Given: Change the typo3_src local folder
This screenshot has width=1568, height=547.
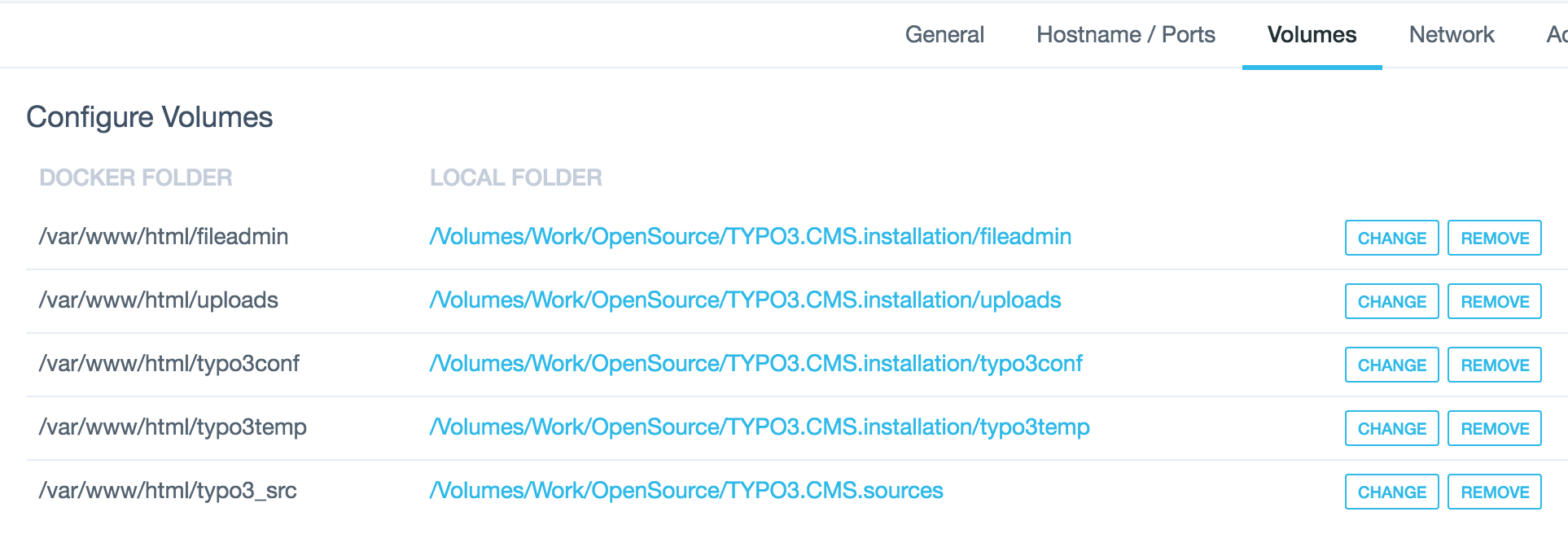Looking at the screenshot, I should [1391, 492].
